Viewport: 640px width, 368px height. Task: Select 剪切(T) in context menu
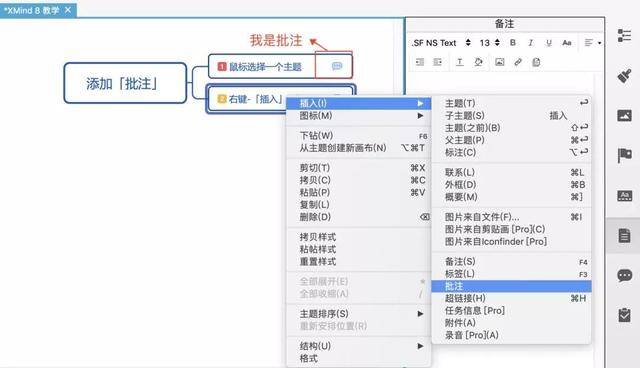point(359,168)
